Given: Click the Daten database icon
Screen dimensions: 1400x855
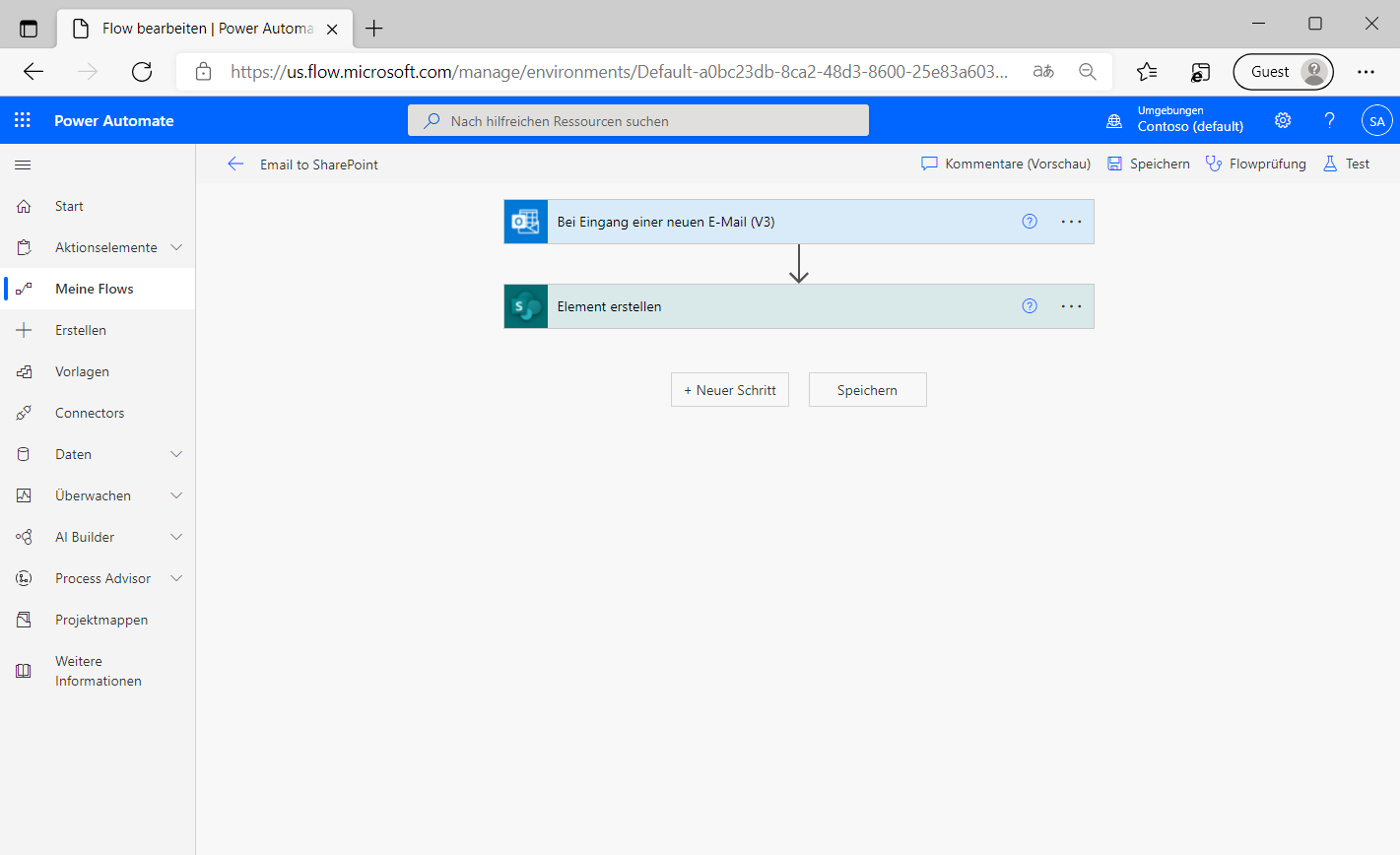Looking at the screenshot, I should [24, 454].
